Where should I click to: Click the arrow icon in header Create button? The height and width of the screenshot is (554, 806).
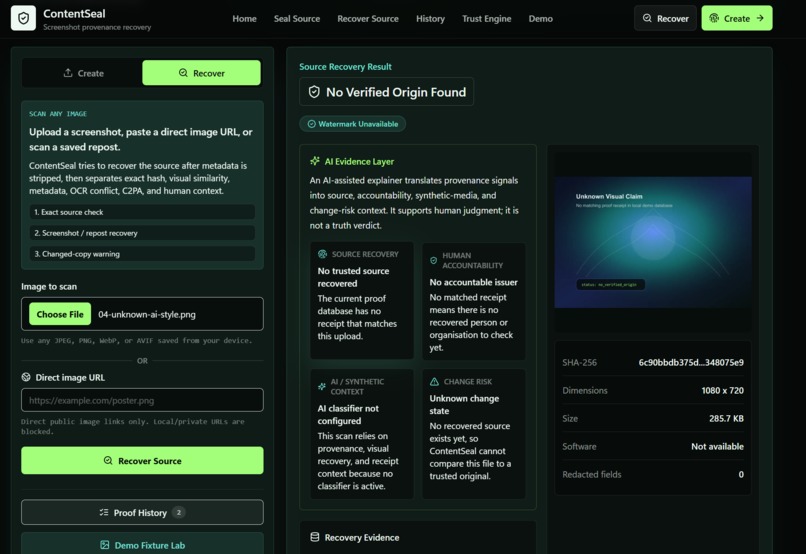tap(760, 19)
